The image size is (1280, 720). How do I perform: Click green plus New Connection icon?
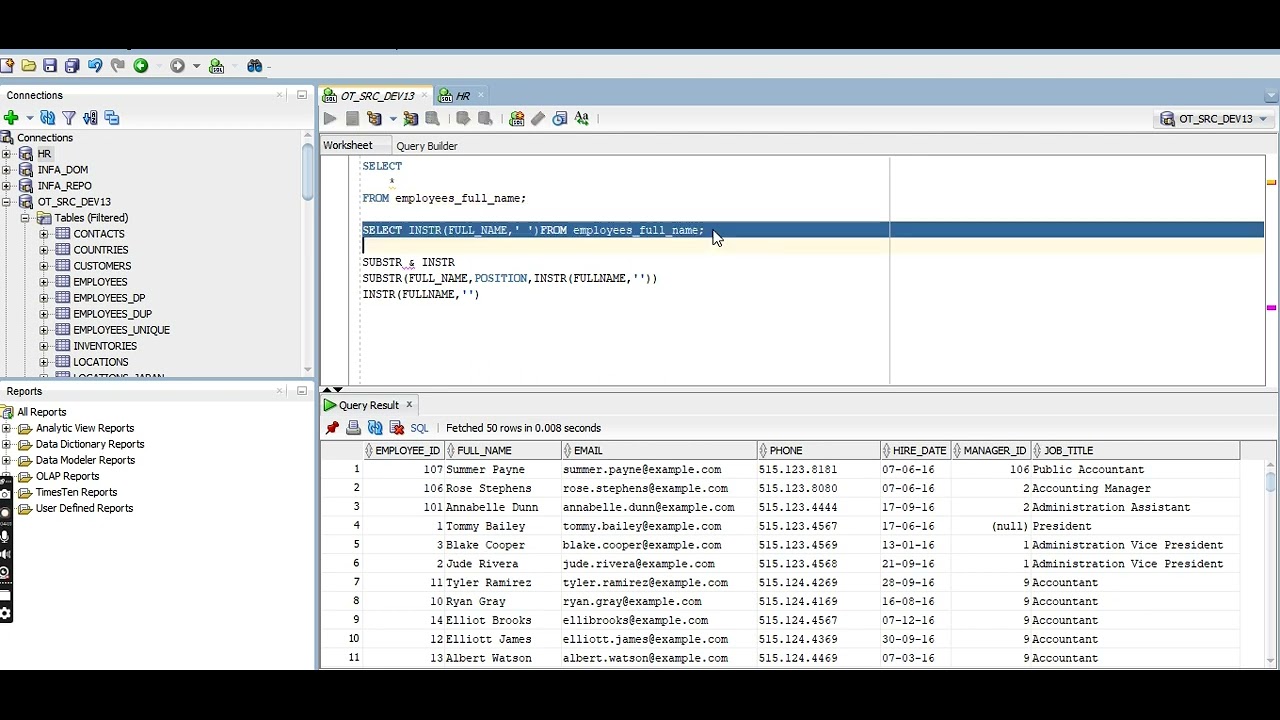11,118
